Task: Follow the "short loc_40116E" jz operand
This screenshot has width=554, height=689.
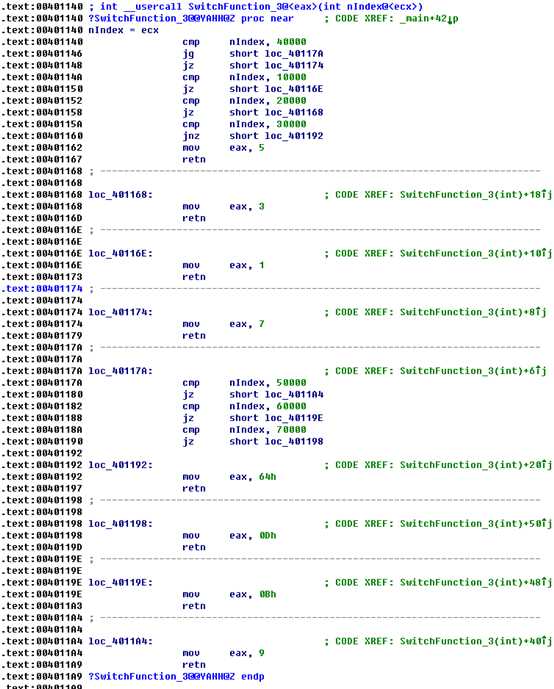Action: (276, 89)
